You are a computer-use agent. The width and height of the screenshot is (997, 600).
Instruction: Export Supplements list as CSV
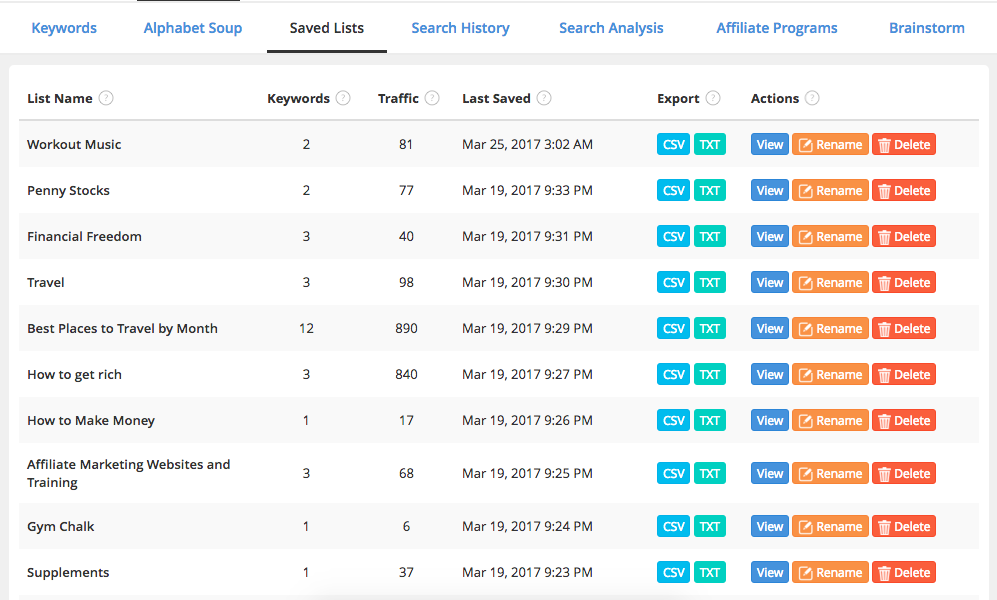(673, 572)
